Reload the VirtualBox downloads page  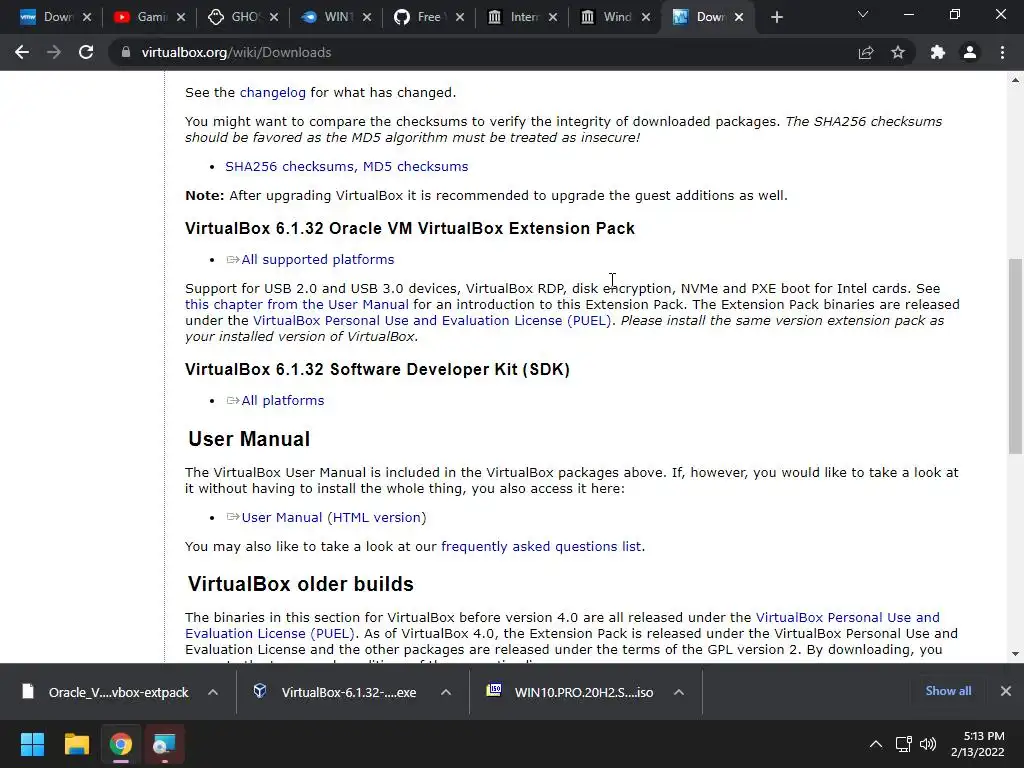click(86, 52)
